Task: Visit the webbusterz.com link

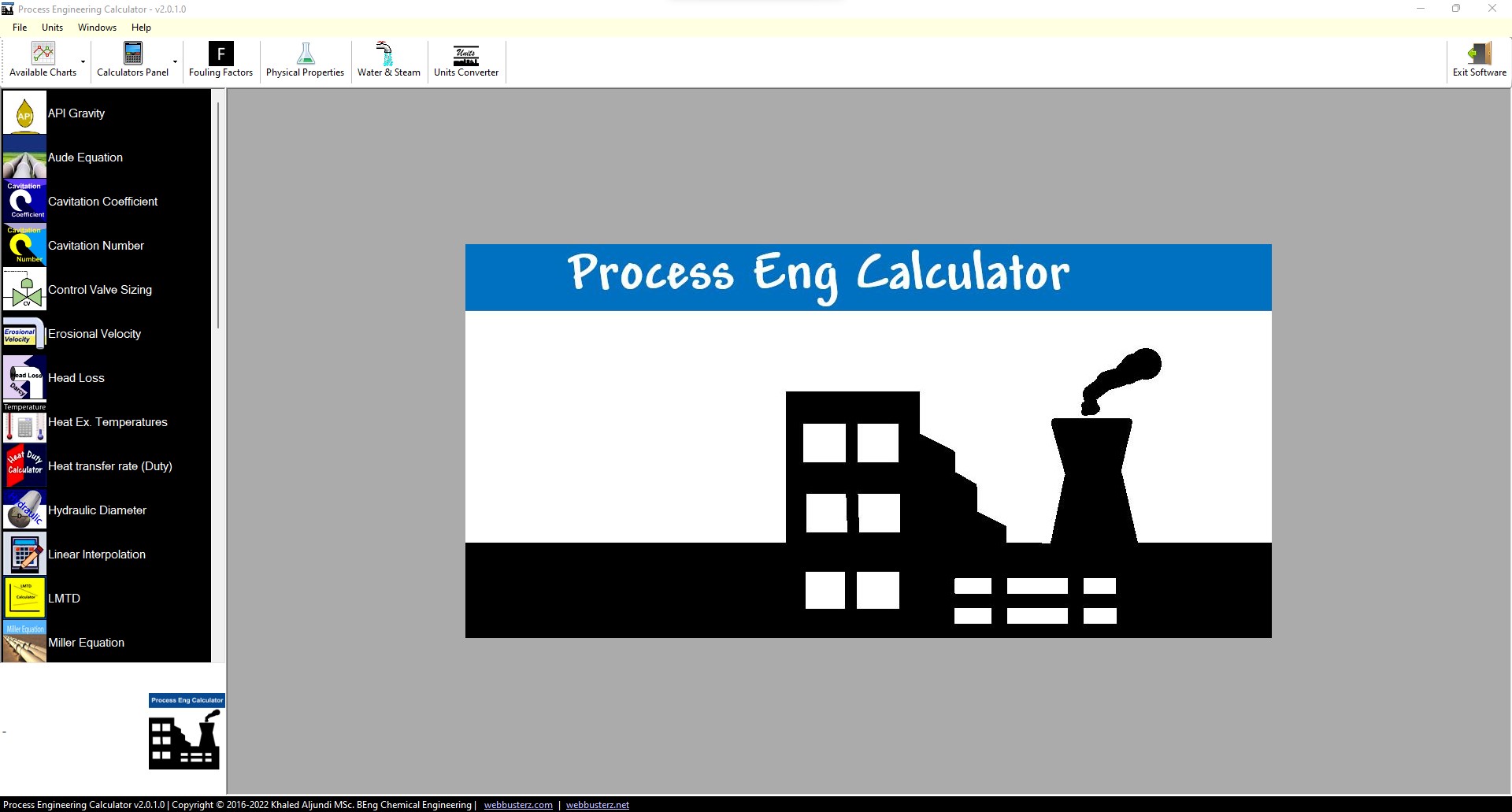Action: pyautogui.click(x=518, y=804)
